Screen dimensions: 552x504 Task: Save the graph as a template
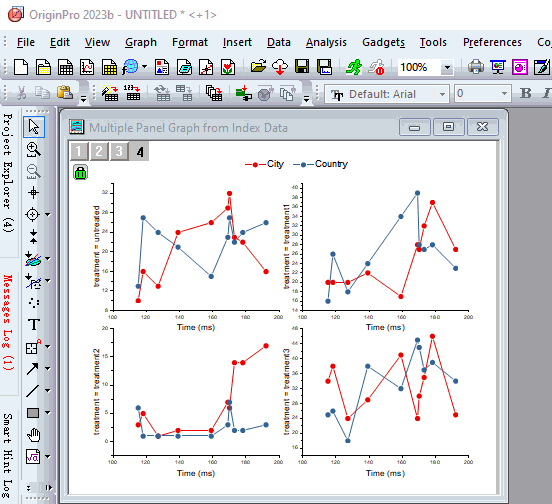coord(324,67)
